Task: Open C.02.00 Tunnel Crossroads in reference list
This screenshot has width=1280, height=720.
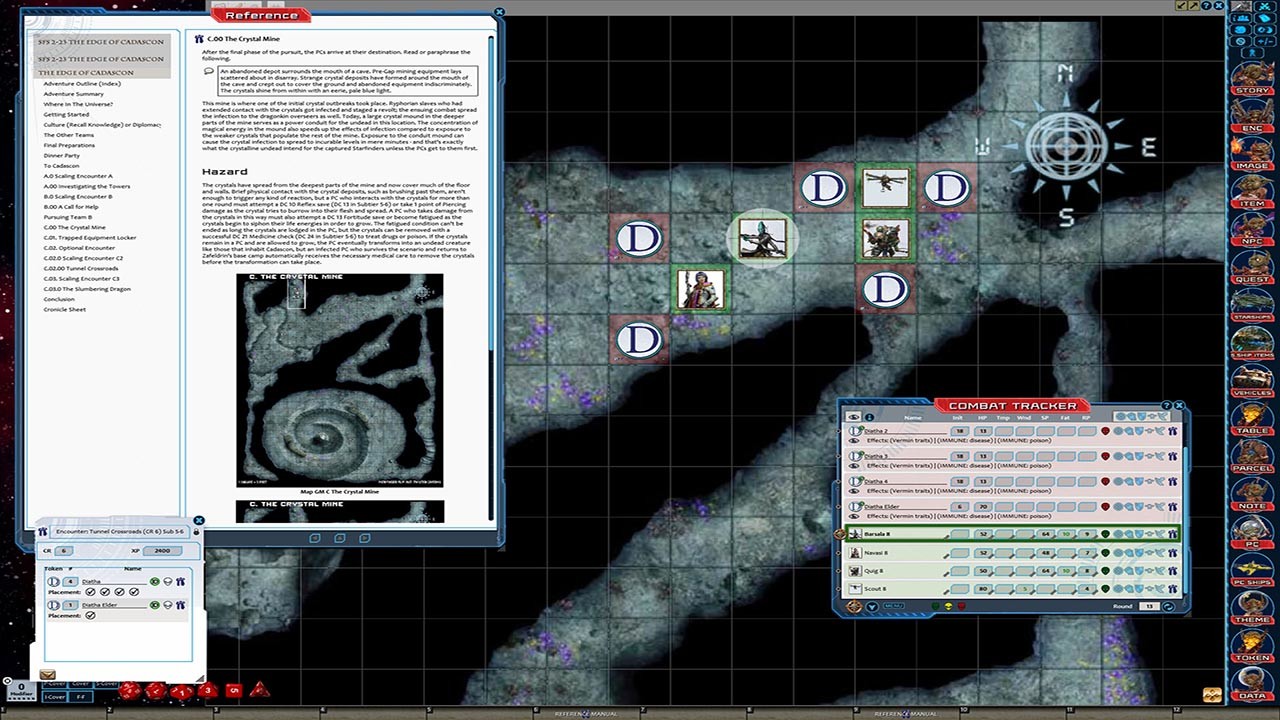Action: pyautogui.click(x=80, y=268)
